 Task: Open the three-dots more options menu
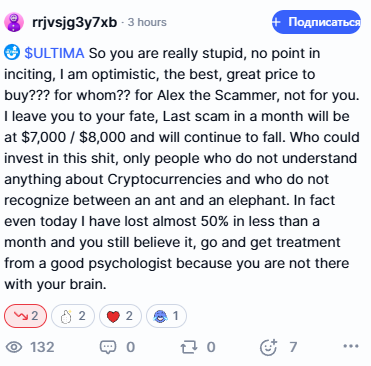pyautogui.click(x=351, y=346)
